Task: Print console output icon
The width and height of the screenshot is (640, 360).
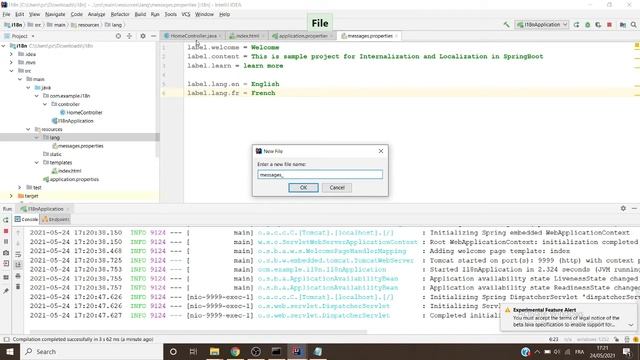Action: [18, 276]
